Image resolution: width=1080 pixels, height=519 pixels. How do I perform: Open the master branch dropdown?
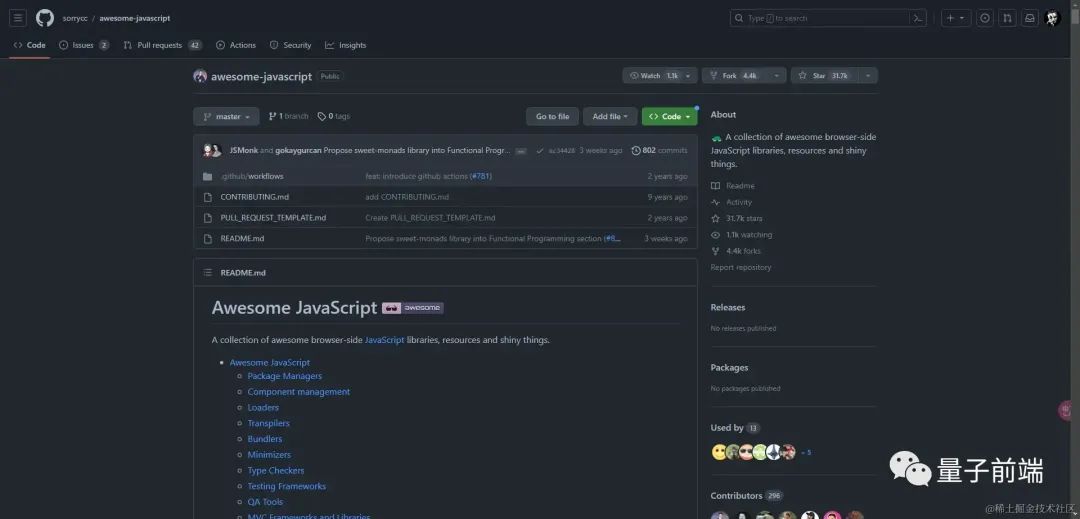(x=226, y=116)
